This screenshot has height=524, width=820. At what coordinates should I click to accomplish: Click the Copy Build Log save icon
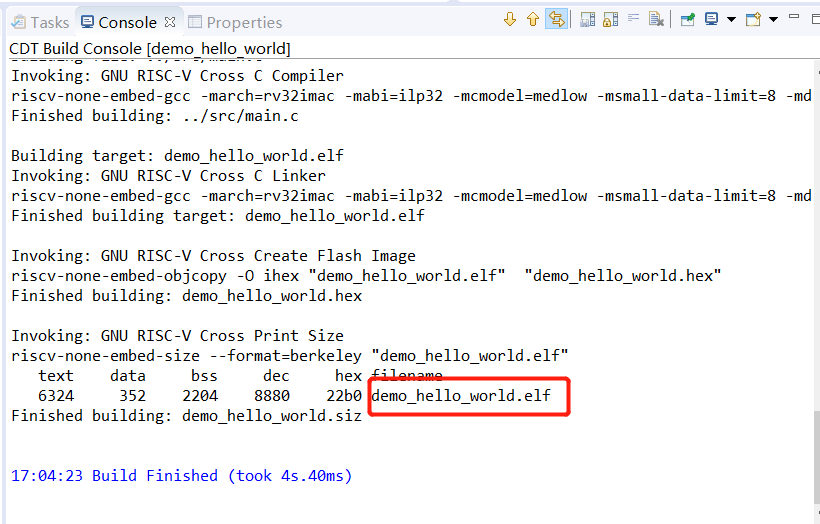point(588,20)
